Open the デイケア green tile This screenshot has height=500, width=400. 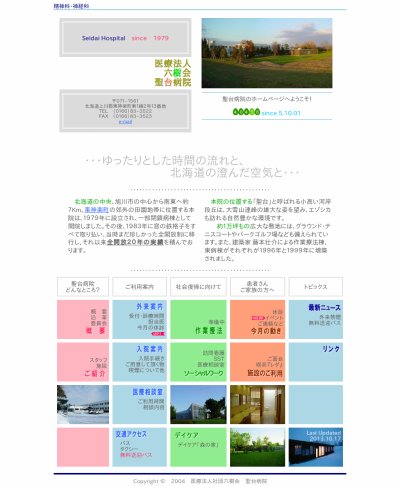tap(198, 447)
